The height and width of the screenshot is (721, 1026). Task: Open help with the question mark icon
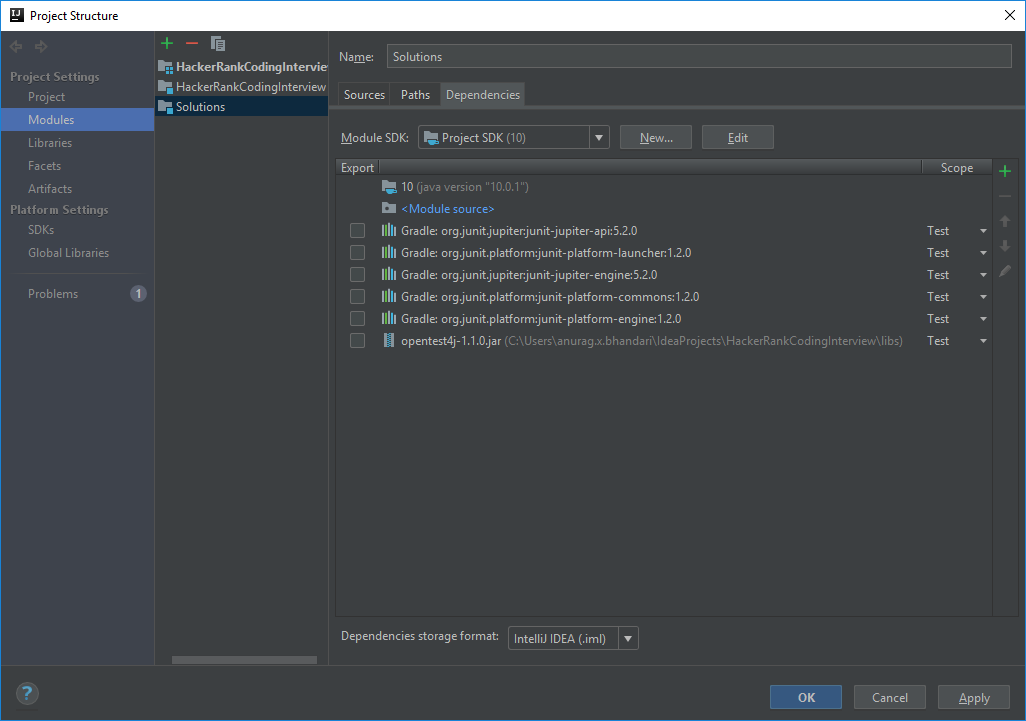[27, 694]
